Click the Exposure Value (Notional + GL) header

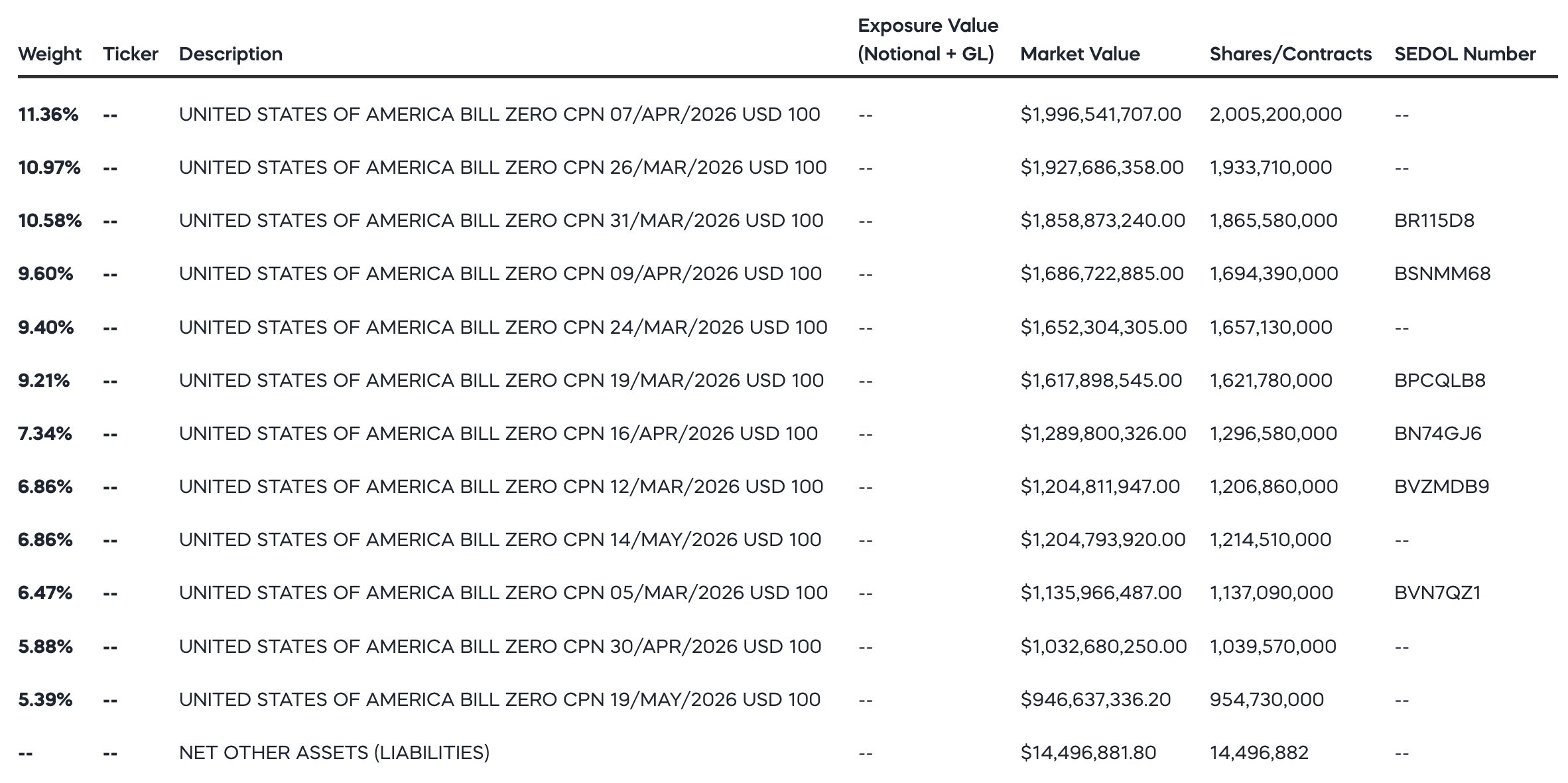pos(927,40)
